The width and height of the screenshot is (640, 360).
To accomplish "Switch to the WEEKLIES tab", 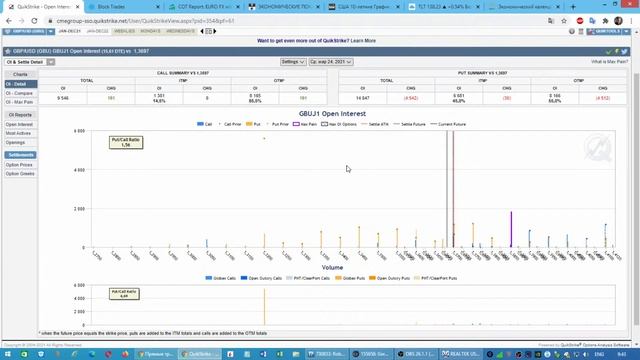I will (x=124, y=31).
